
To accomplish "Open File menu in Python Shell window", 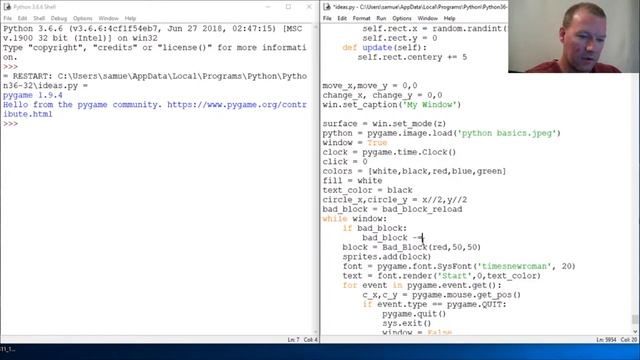I will 8,18.
